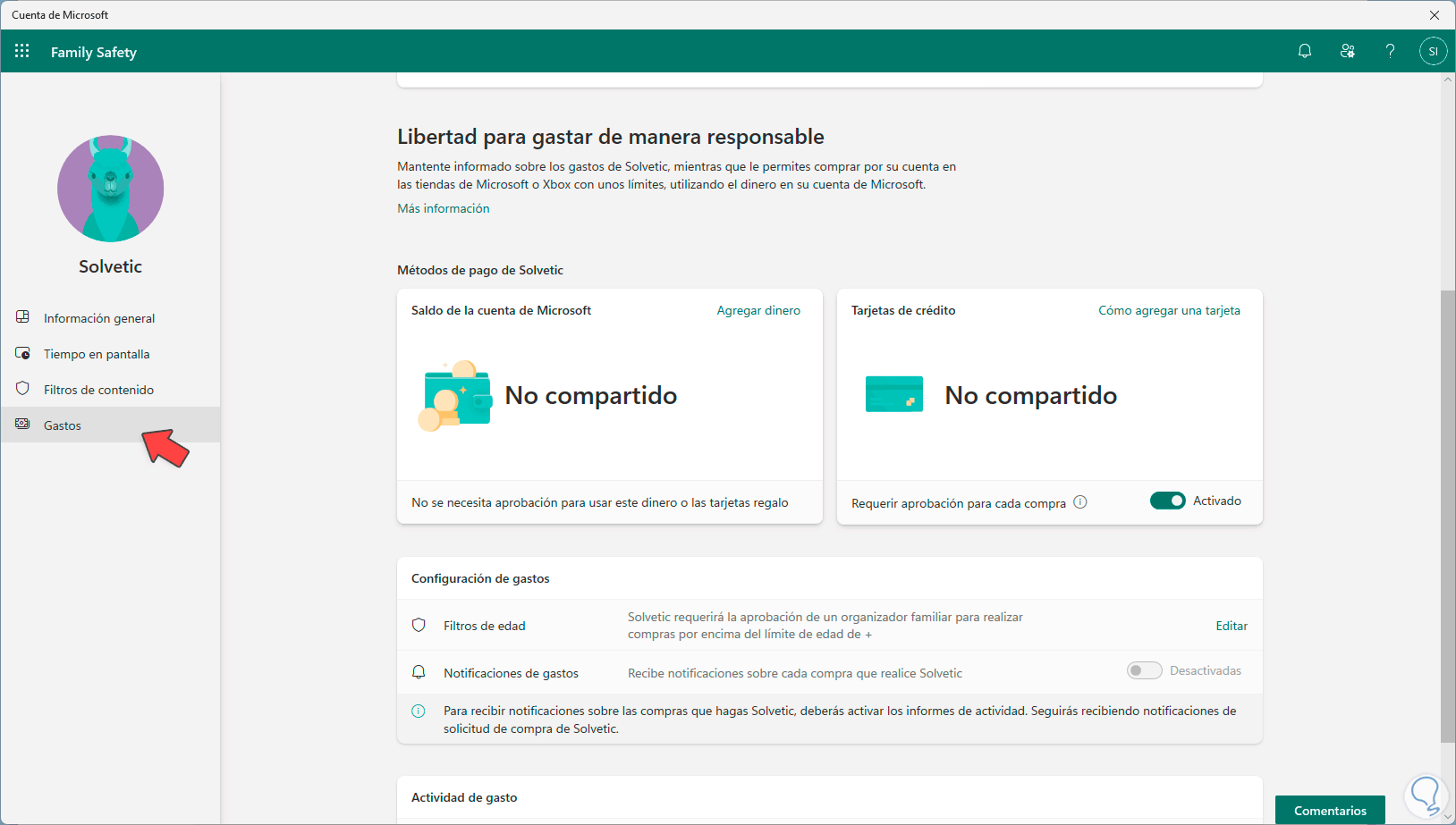Select Gastos in the sidebar
Viewport: 1456px width, 825px height.
110,425
